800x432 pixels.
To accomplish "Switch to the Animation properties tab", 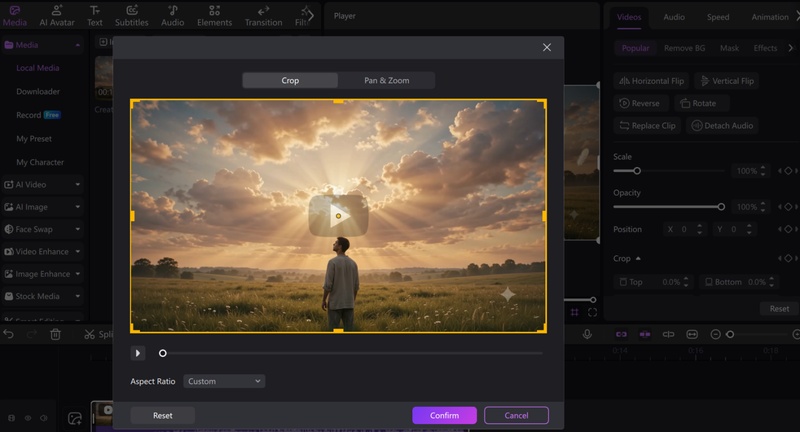I will tap(770, 17).
